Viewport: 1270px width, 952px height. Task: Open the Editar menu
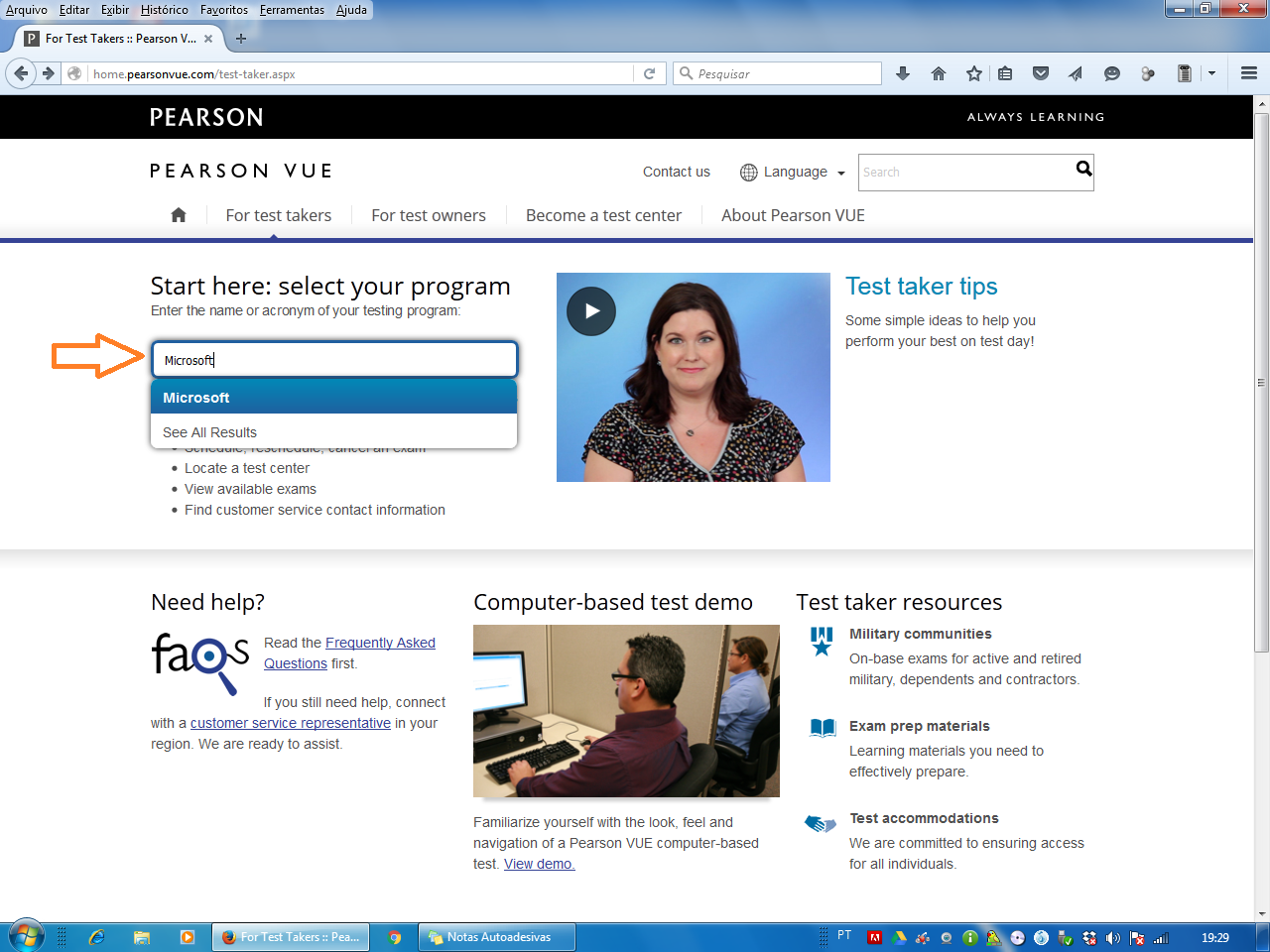pos(74,10)
